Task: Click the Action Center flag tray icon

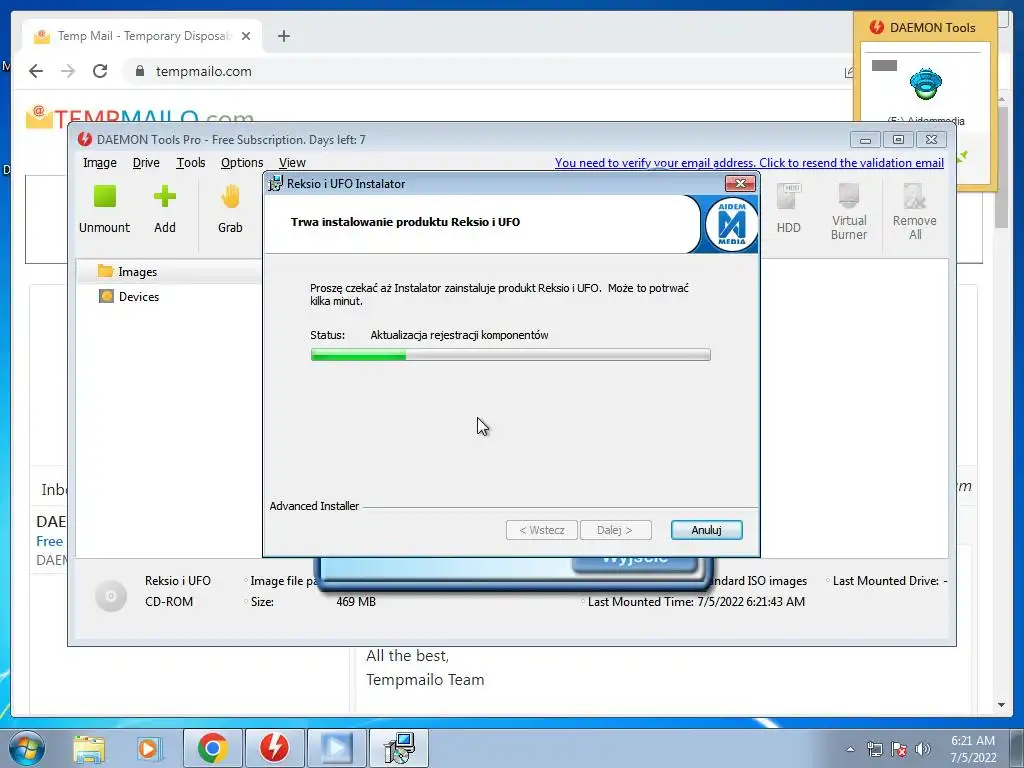Action: tap(899, 749)
